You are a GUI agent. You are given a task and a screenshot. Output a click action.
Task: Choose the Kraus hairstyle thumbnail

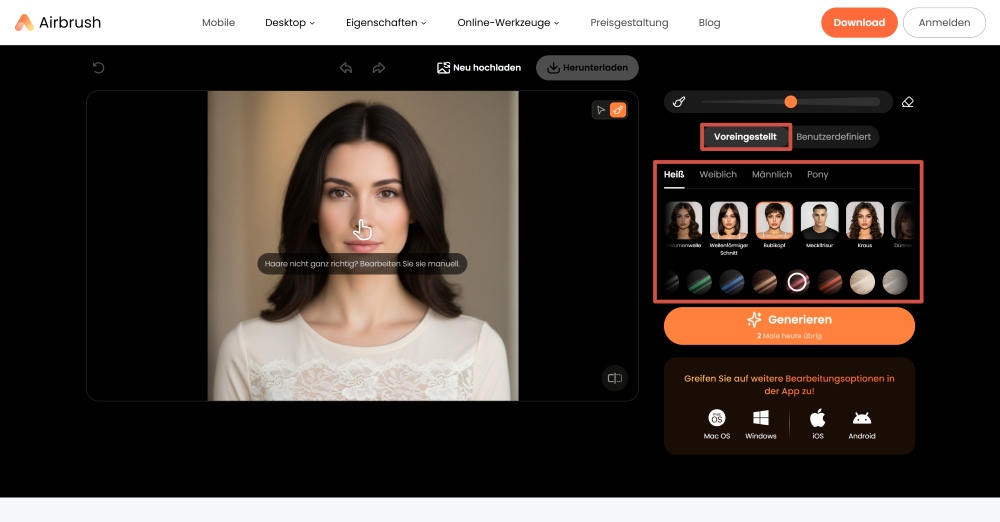click(865, 220)
